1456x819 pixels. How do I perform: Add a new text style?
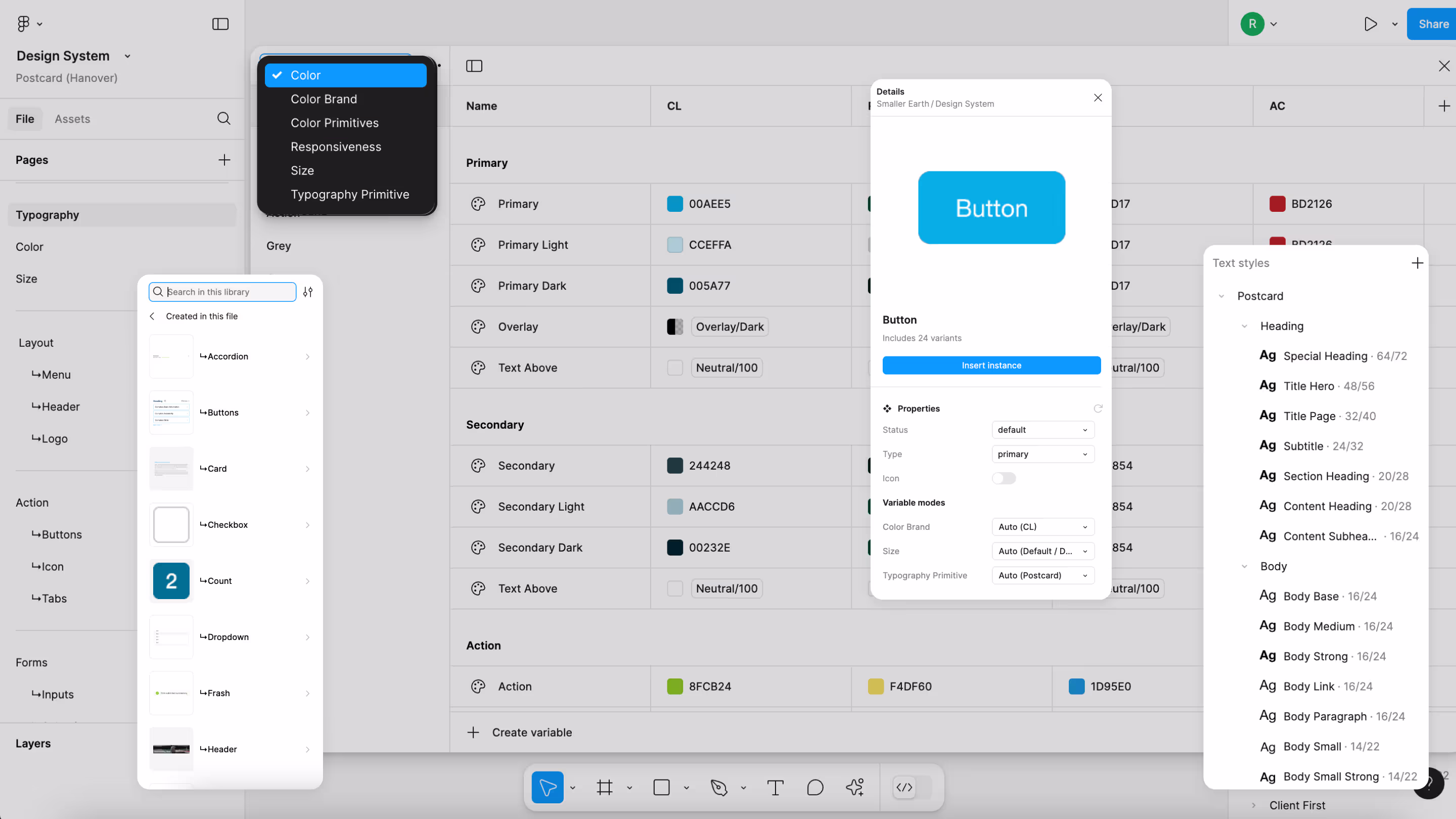(1417, 263)
